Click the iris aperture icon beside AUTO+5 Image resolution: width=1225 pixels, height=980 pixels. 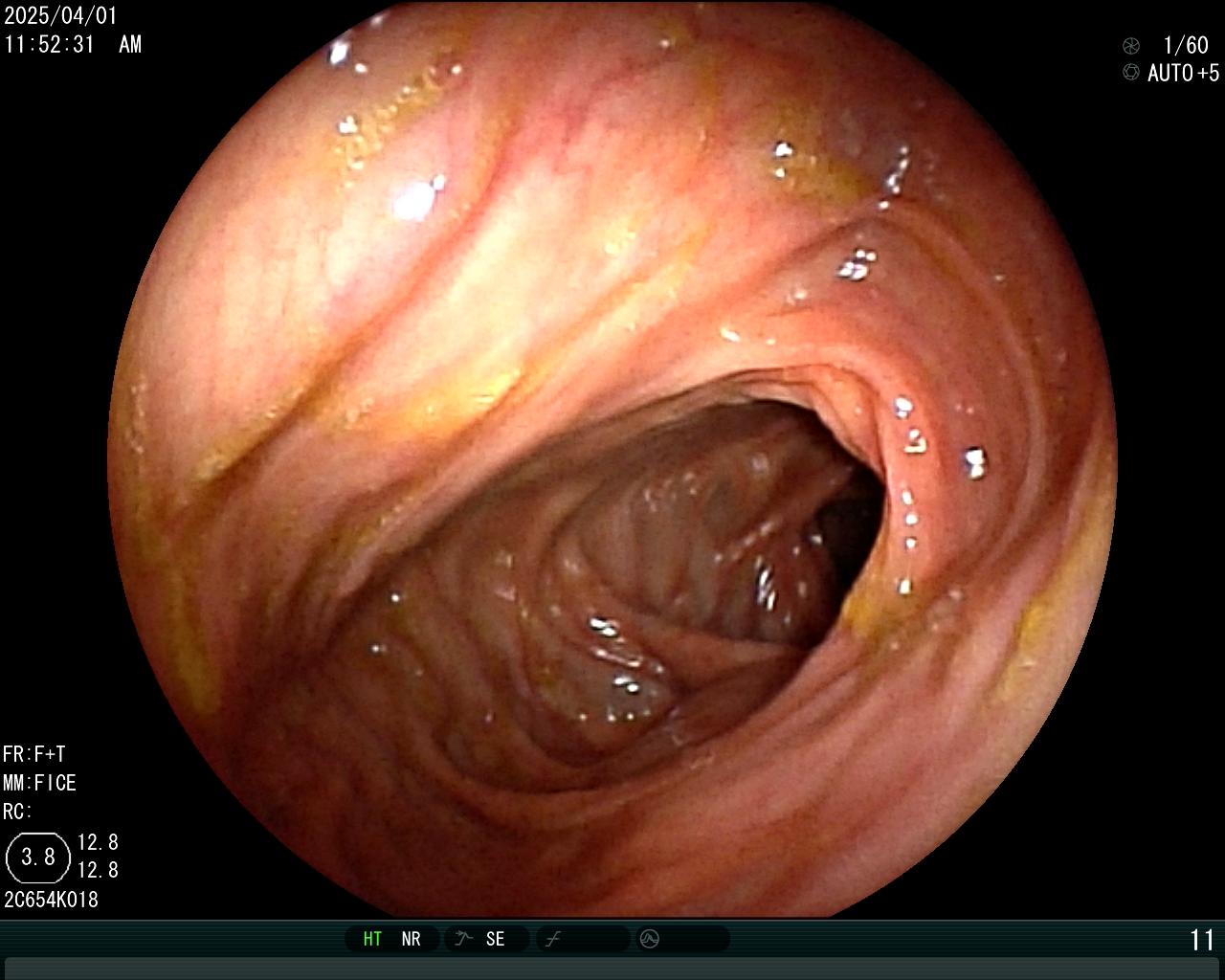(x=1131, y=73)
